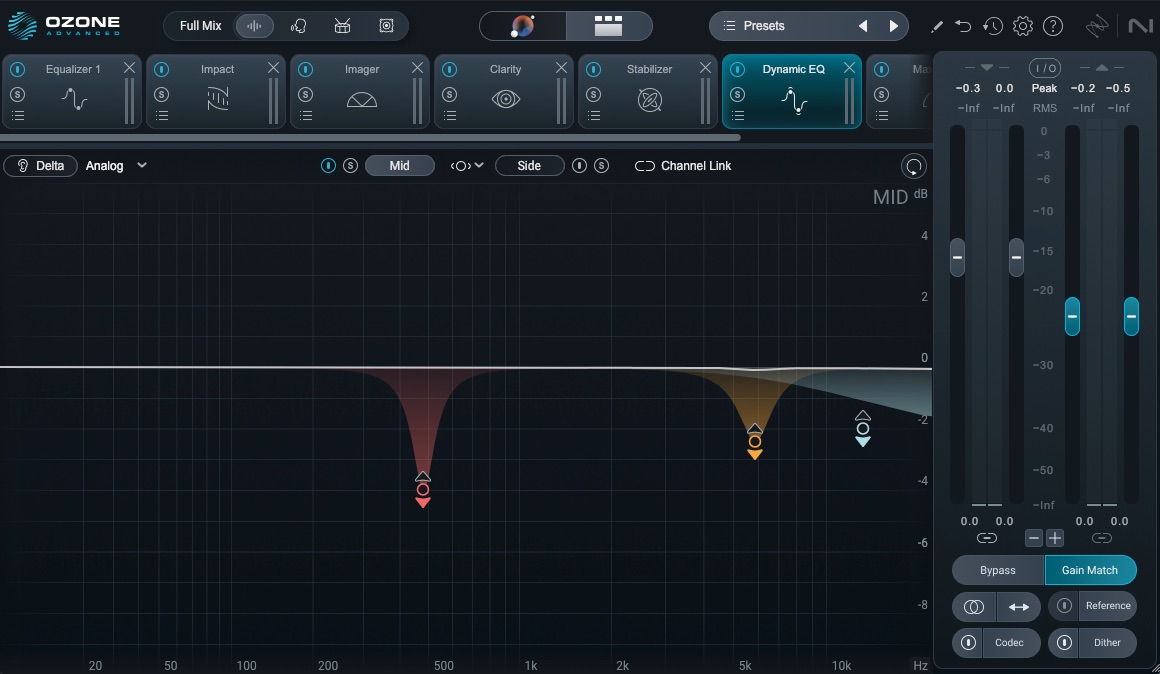Select the vocal balance head icon
This screenshot has width=1160, height=674.
pyautogui.click(x=298, y=26)
